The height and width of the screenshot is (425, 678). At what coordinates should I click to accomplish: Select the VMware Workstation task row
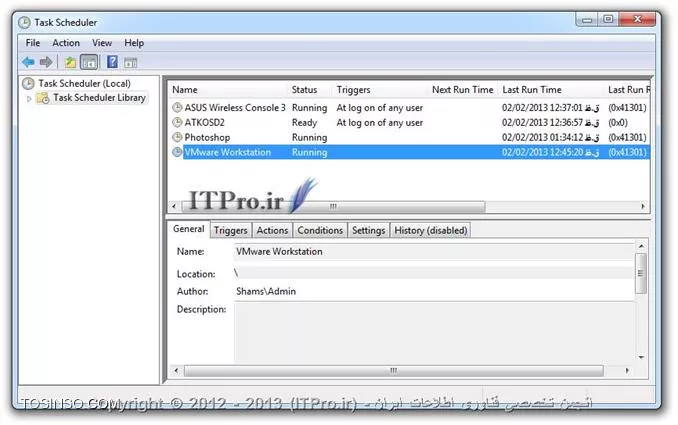[x=409, y=152]
